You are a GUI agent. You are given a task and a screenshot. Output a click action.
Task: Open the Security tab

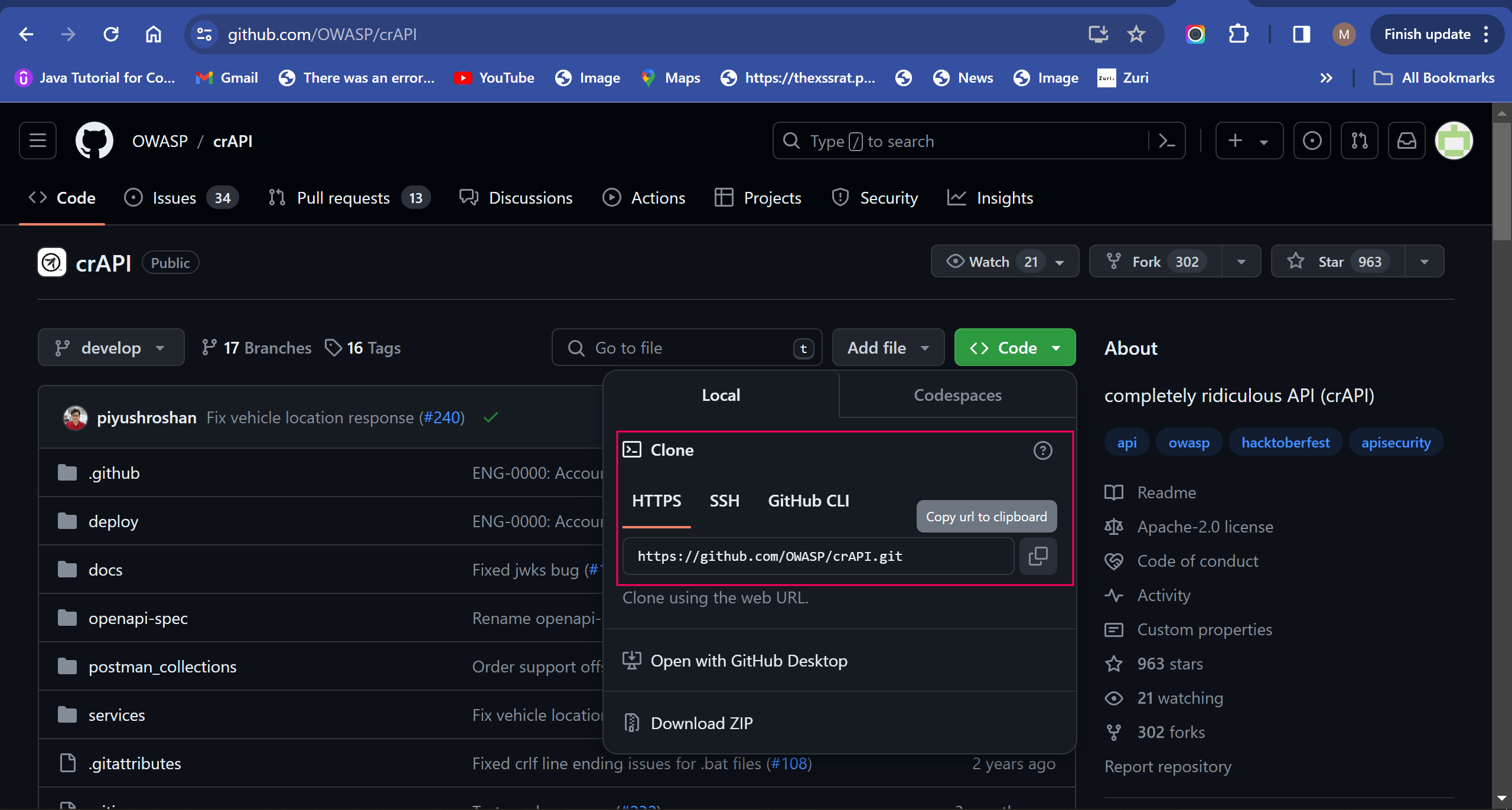tap(875, 197)
